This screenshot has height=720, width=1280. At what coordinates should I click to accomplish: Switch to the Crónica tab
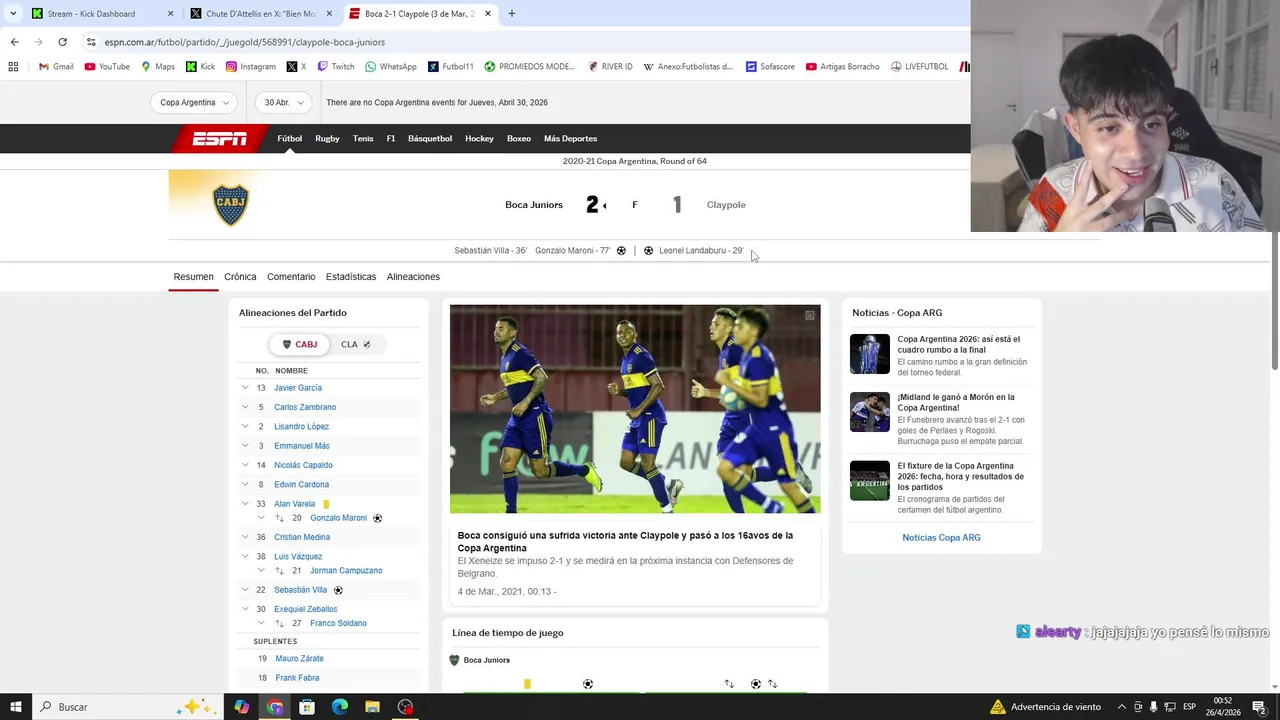[x=240, y=277]
